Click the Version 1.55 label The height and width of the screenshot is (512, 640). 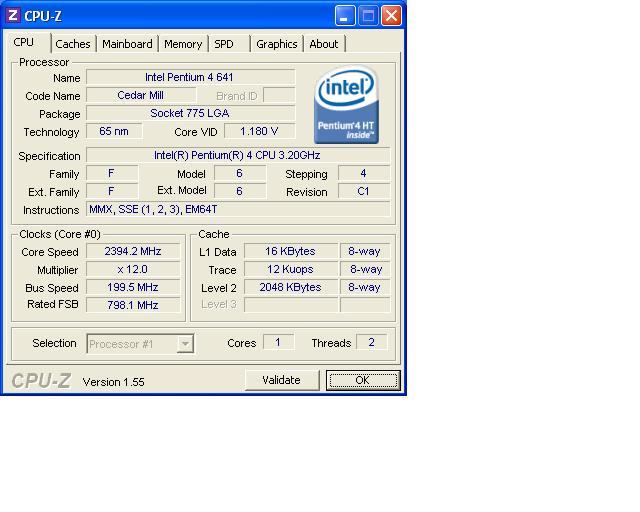coord(113,382)
